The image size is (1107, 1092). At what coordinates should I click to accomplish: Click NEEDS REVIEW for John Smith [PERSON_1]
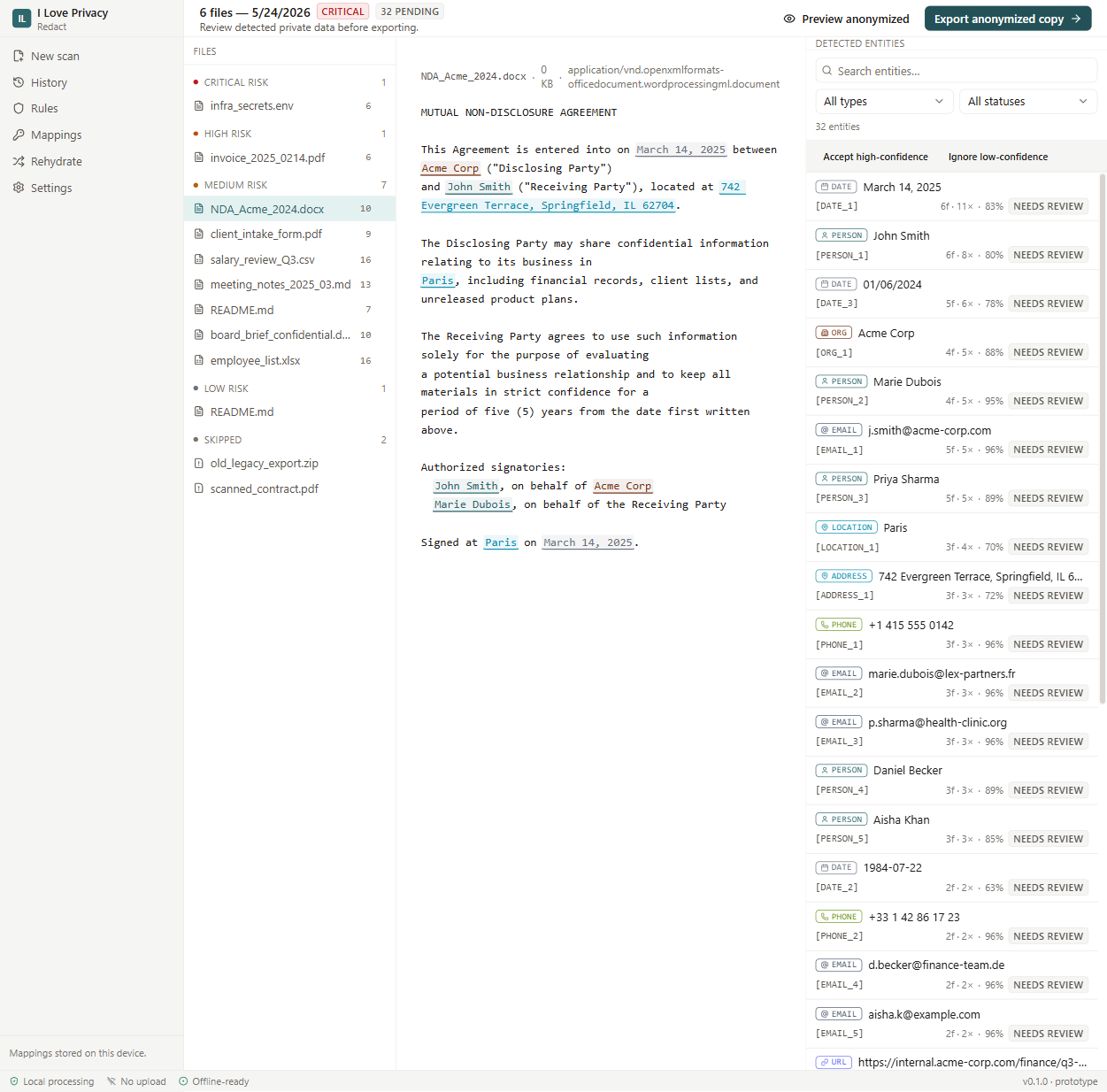click(x=1048, y=255)
